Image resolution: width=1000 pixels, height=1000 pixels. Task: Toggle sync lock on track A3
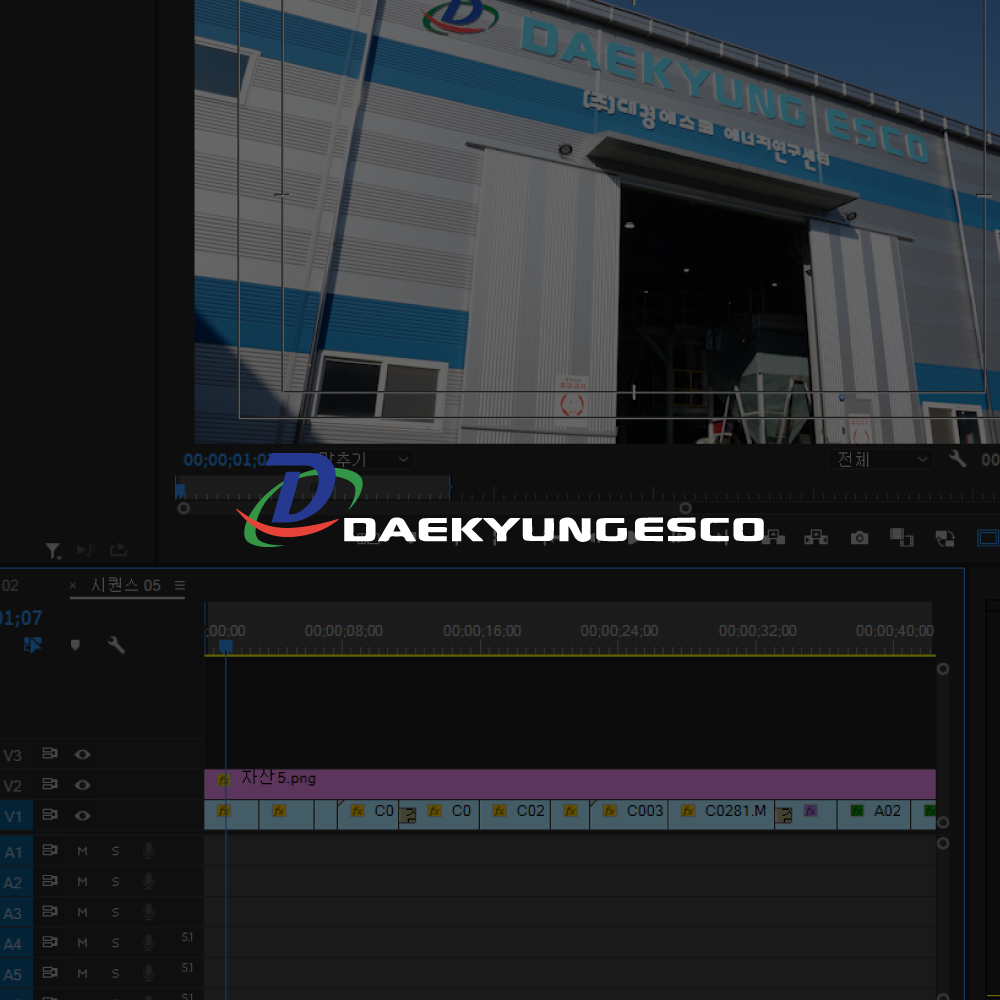tap(50, 911)
